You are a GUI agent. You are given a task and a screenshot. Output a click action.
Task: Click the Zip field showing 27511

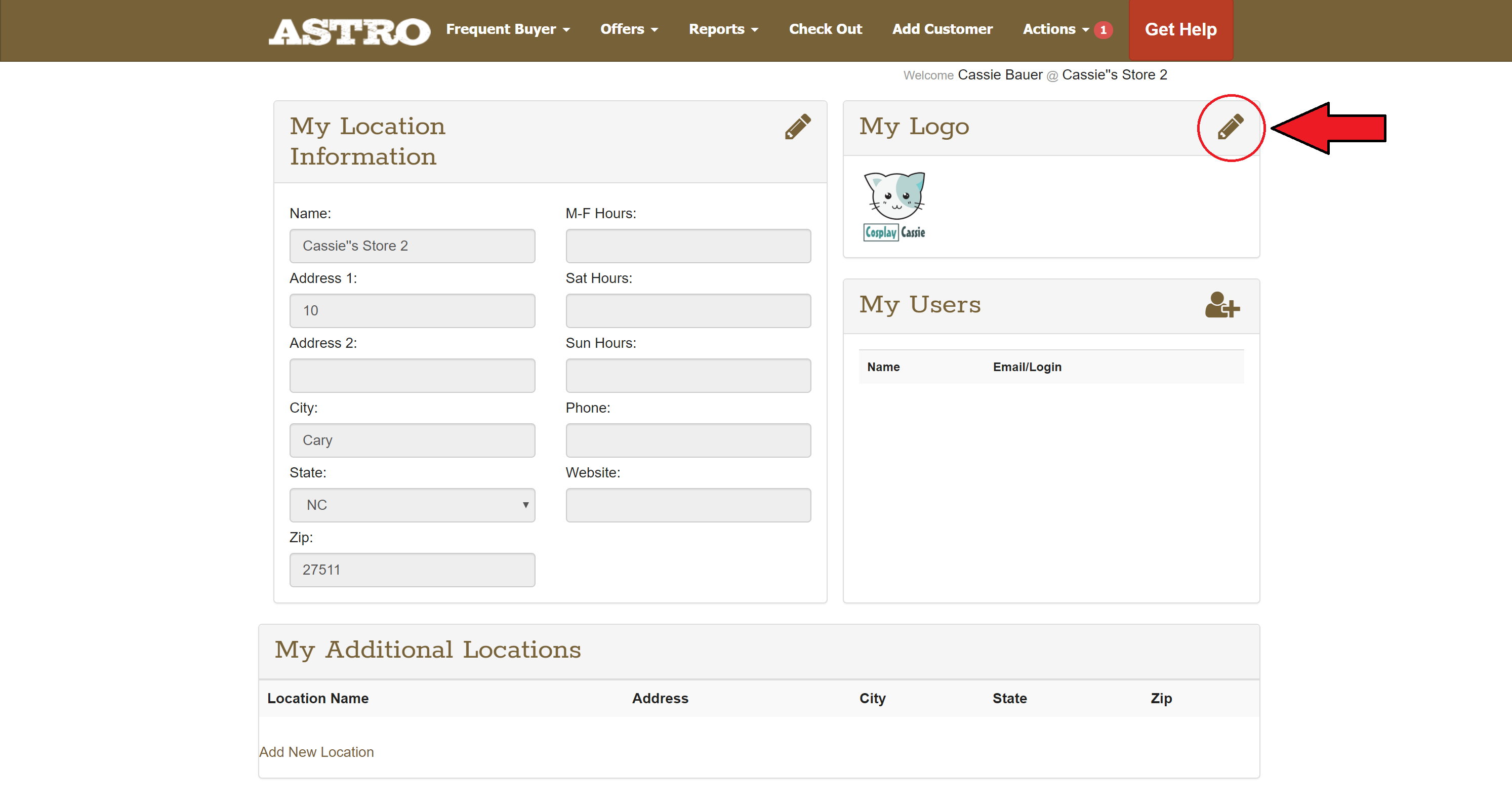coord(412,569)
